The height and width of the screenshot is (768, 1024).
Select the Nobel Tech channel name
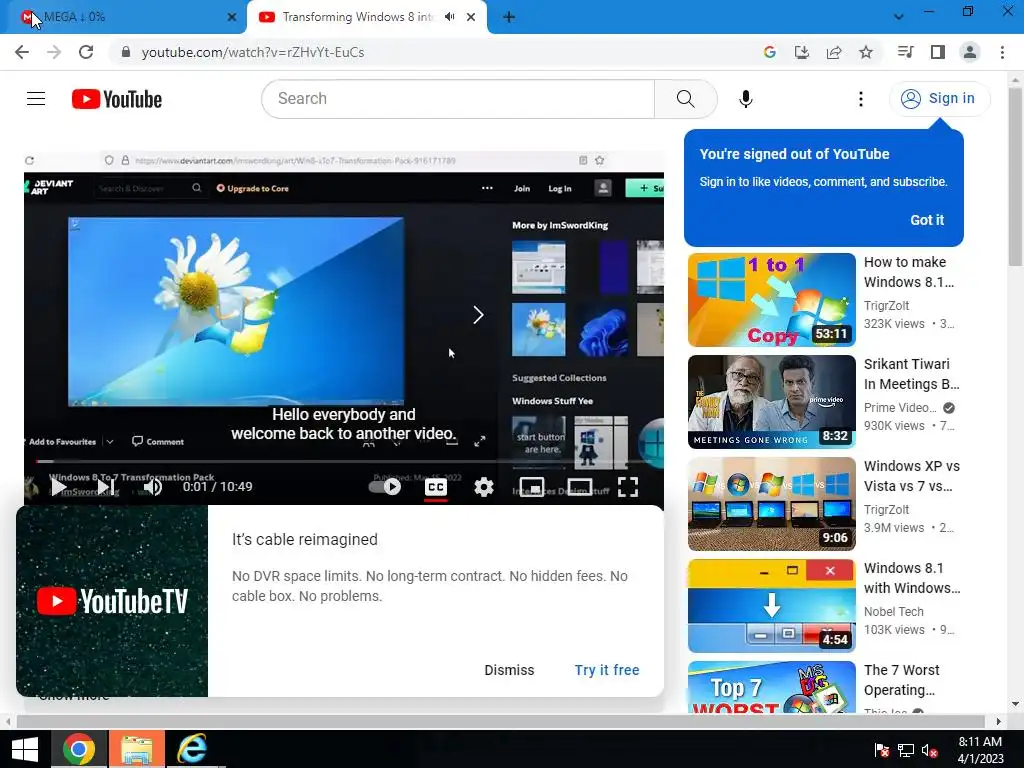pyautogui.click(x=893, y=611)
